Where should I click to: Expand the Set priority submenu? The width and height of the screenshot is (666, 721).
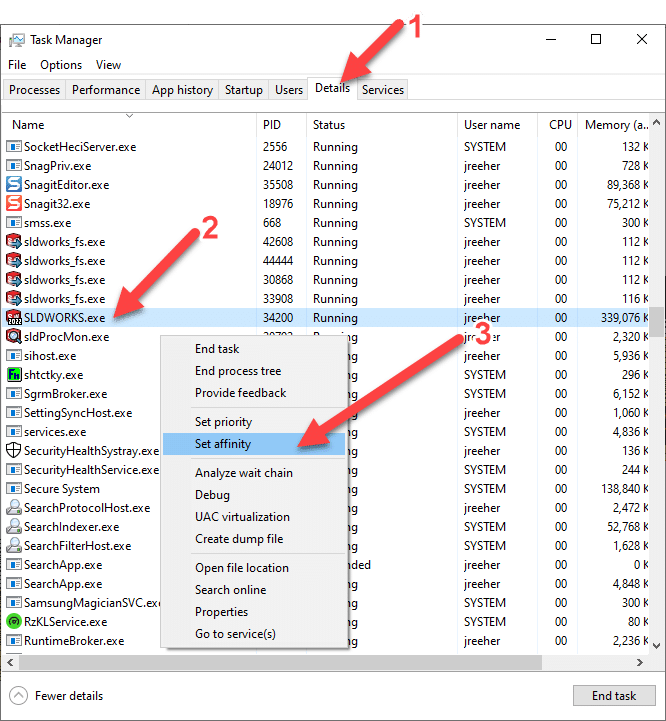point(254,422)
